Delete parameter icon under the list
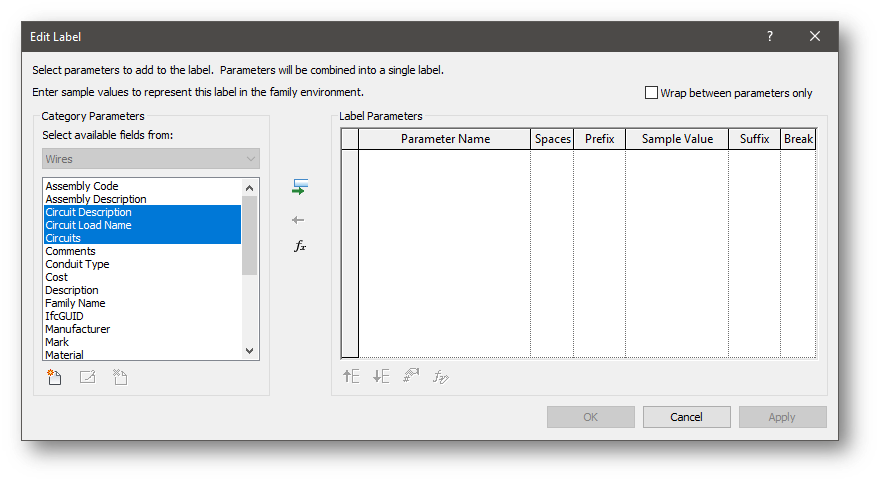881x483 pixels. pos(120,377)
